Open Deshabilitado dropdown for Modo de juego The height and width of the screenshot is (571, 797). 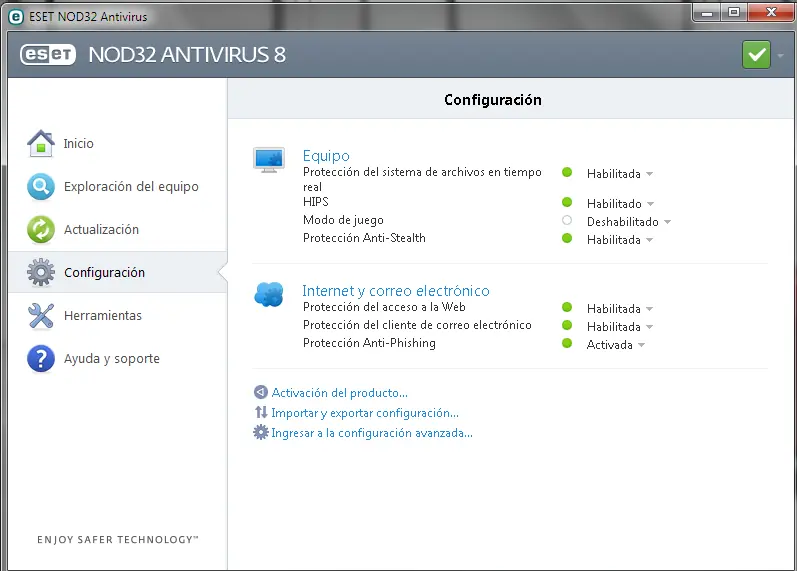[629, 222]
